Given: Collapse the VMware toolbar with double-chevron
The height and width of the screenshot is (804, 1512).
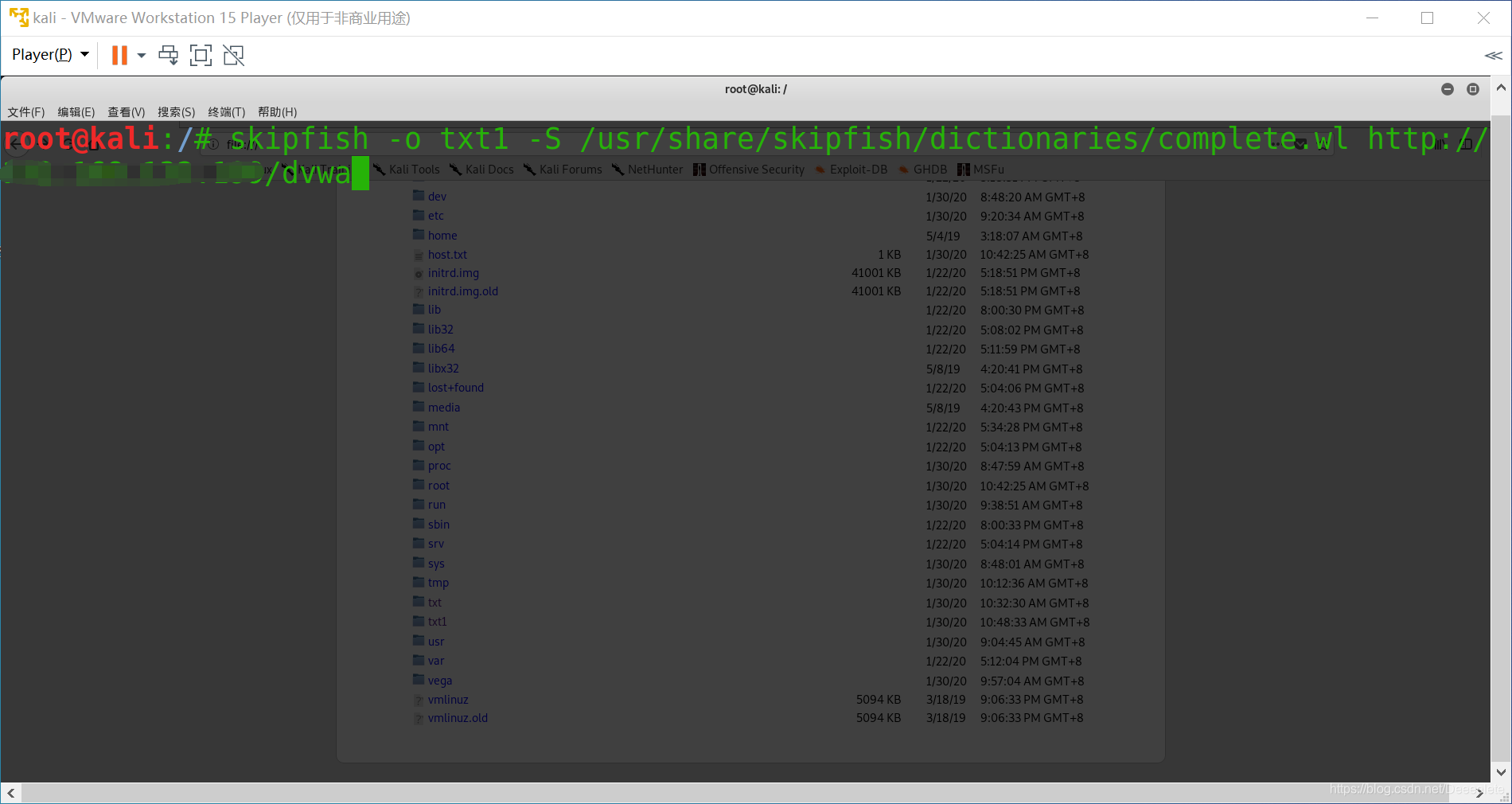Looking at the screenshot, I should click(x=1493, y=55).
